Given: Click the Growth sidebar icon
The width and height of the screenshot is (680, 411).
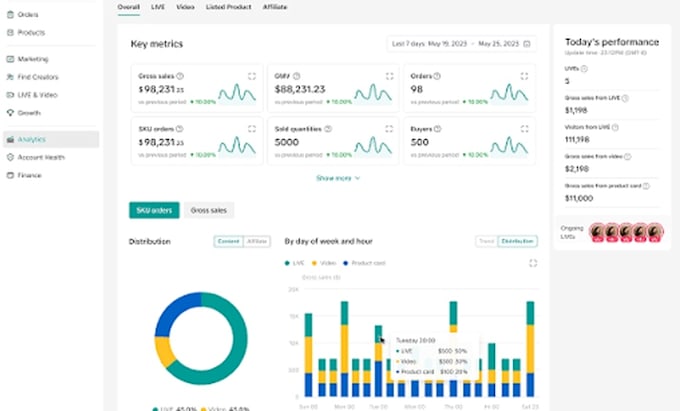Looking at the screenshot, I should pos(10,113).
